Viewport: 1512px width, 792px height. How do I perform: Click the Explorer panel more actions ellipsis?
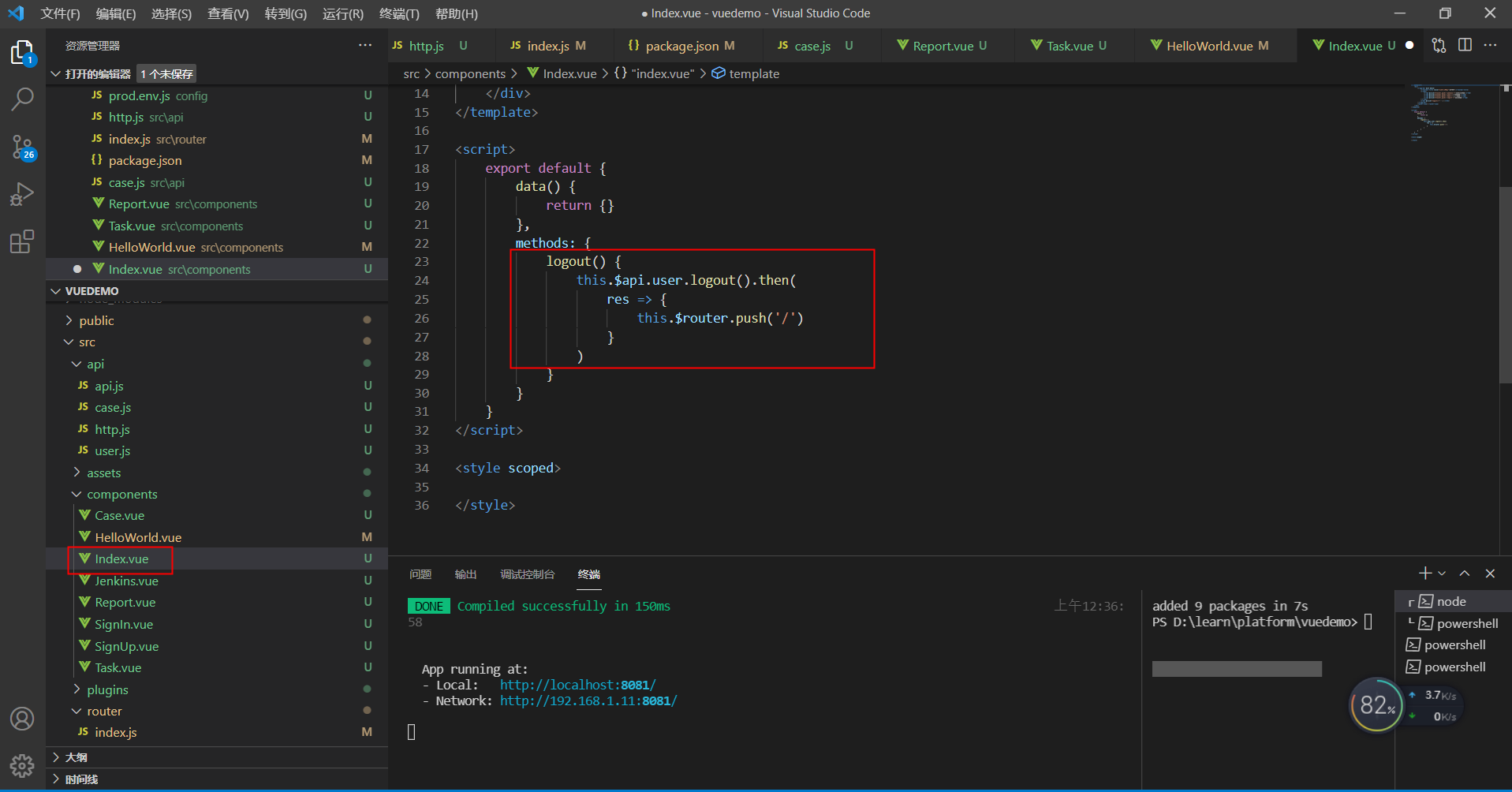[364, 46]
